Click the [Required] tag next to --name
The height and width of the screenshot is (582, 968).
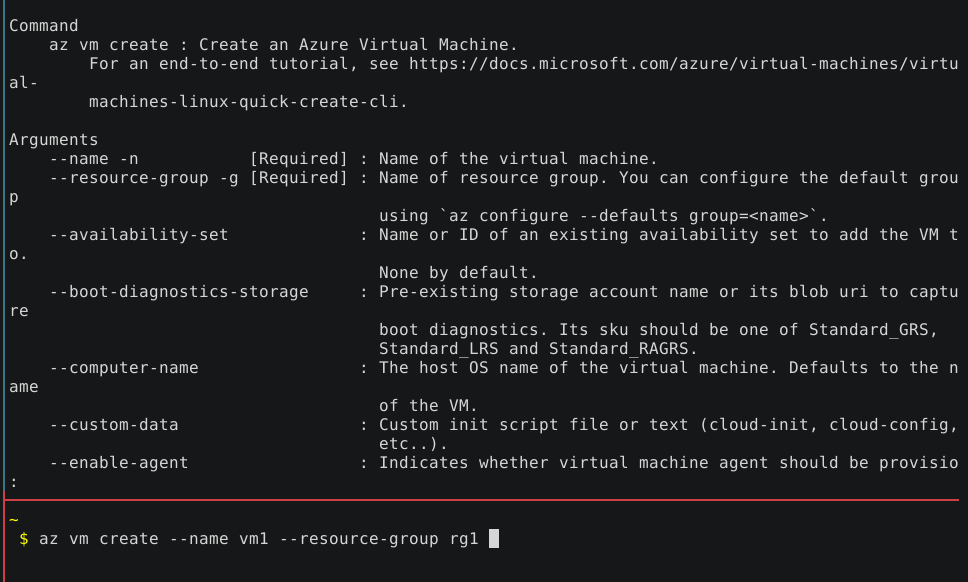(x=295, y=158)
